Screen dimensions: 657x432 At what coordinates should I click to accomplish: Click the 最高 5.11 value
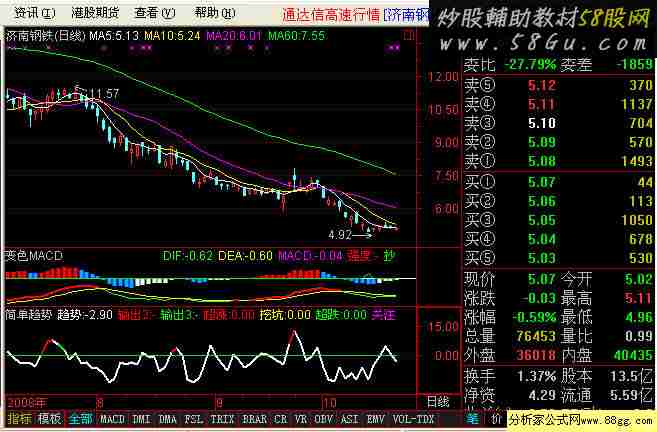click(x=639, y=298)
